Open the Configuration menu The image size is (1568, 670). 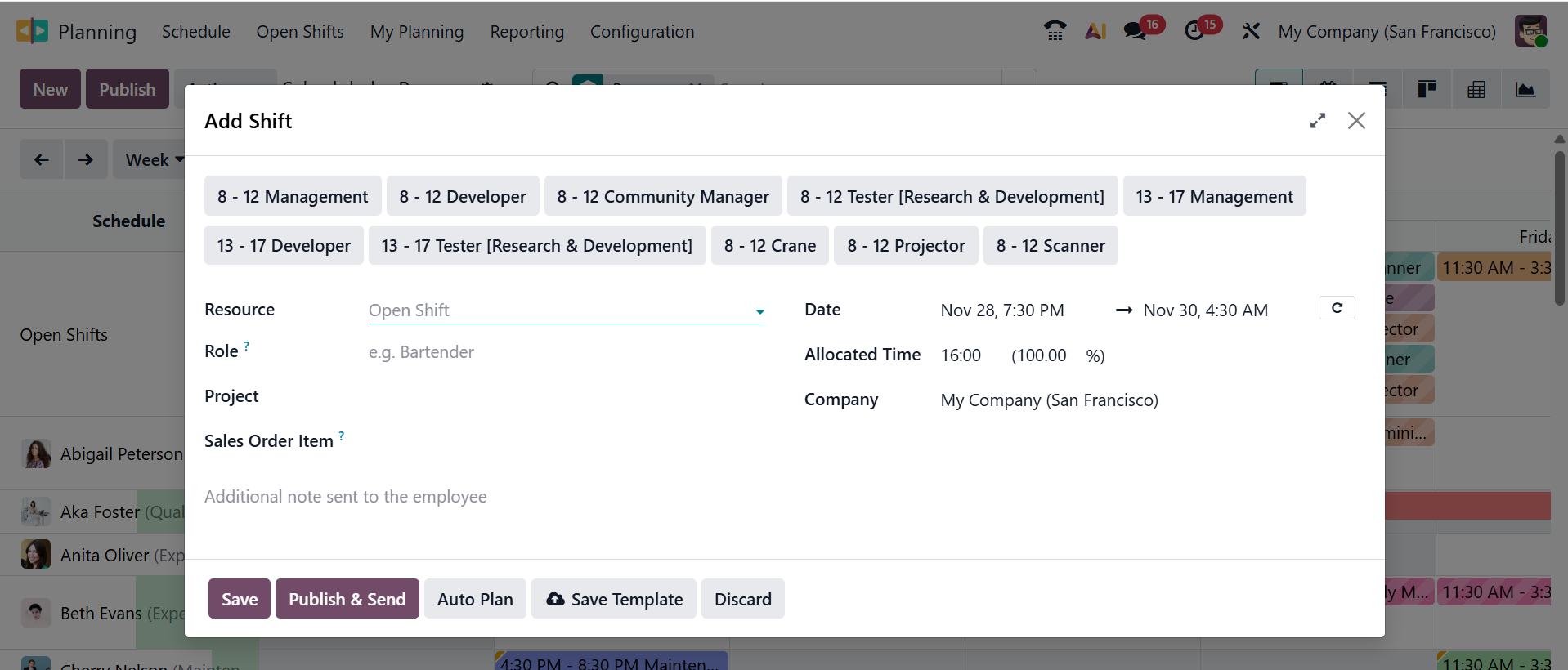(642, 32)
